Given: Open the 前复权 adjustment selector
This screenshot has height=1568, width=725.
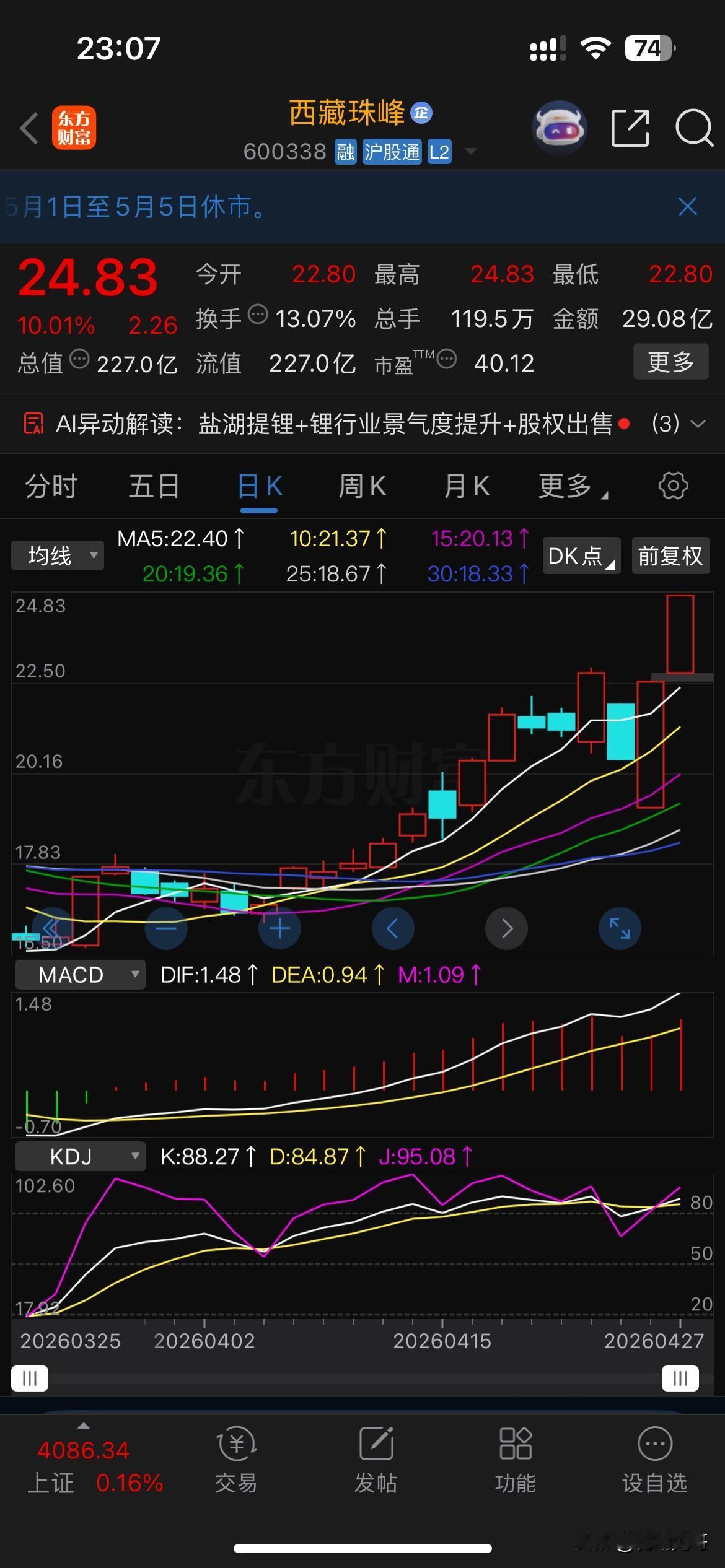Looking at the screenshot, I should [670, 555].
